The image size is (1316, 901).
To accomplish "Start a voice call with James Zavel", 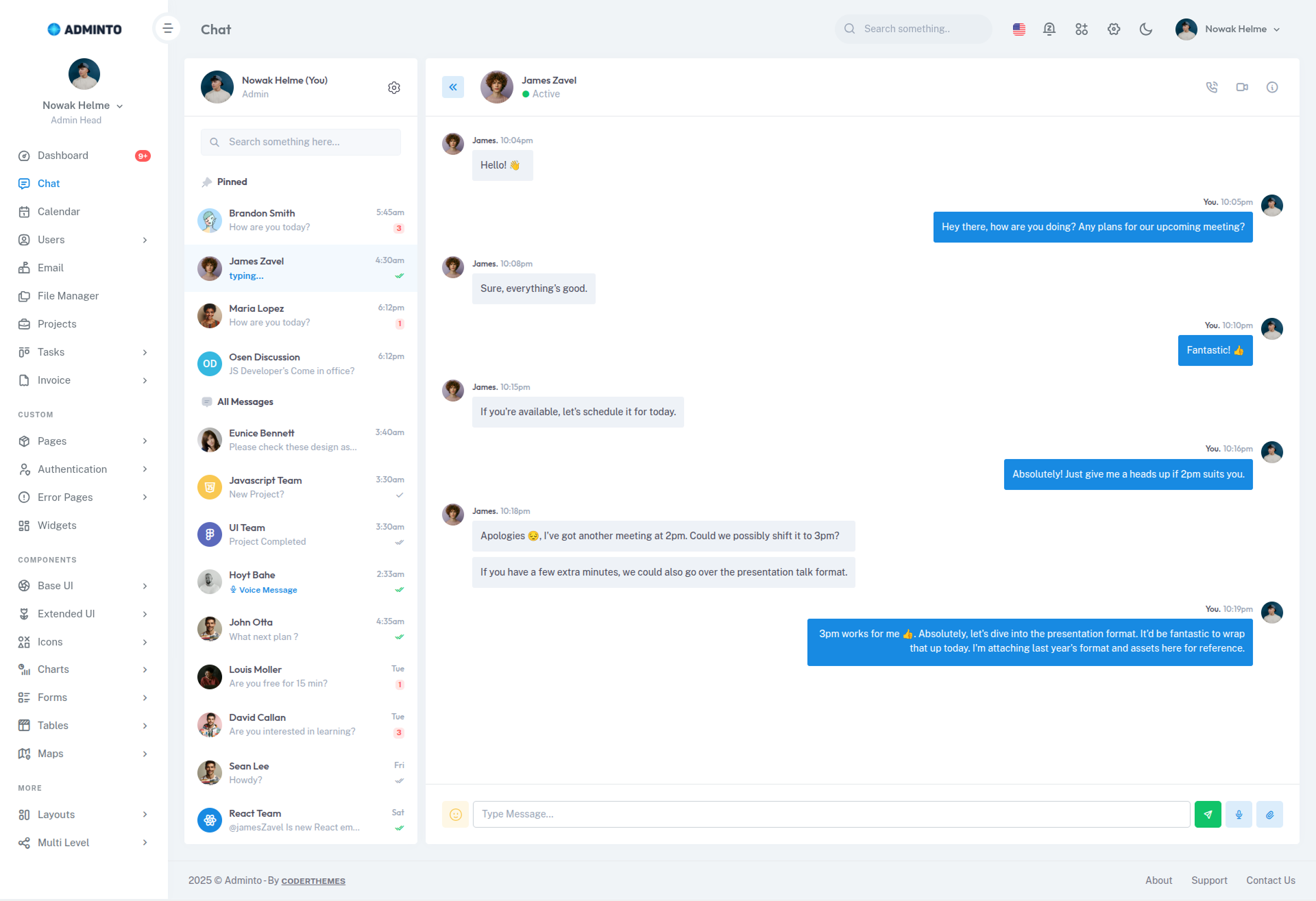I will click(x=1212, y=87).
